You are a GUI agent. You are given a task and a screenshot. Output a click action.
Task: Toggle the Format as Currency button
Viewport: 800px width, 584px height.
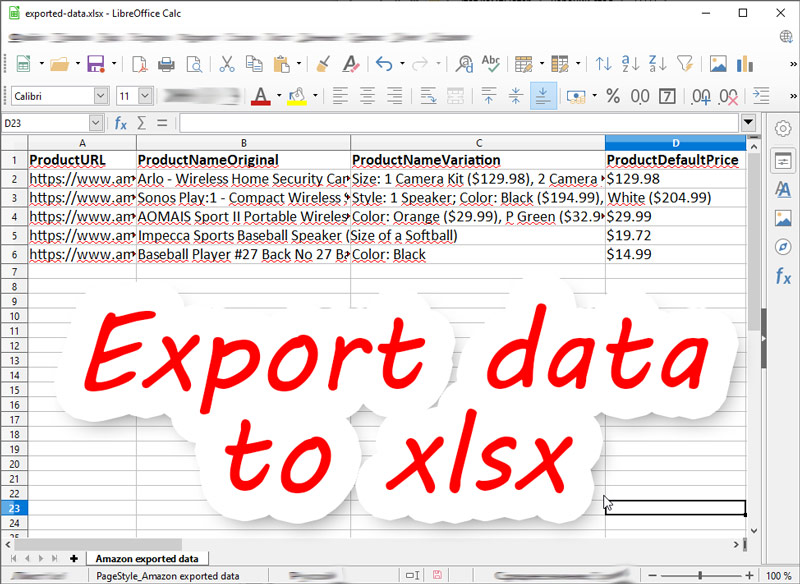[x=576, y=96]
